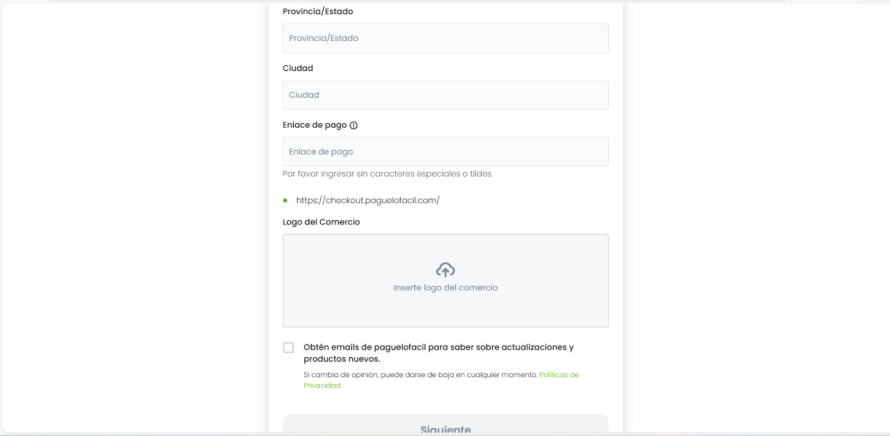Focus the Provincia/Estado input field
This screenshot has width=891, height=436.
pyautogui.click(x=445, y=38)
